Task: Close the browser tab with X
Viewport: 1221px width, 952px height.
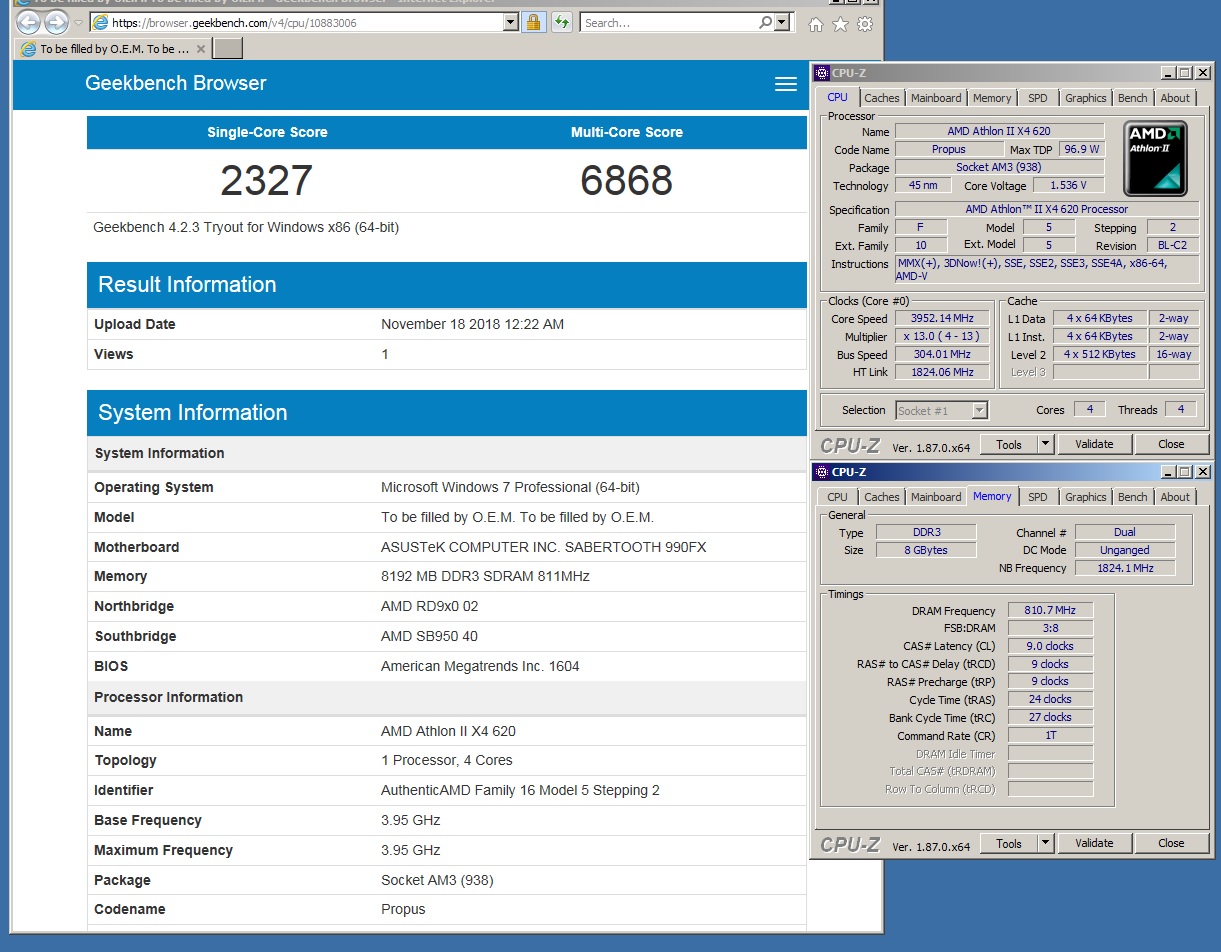Action: (200, 48)
